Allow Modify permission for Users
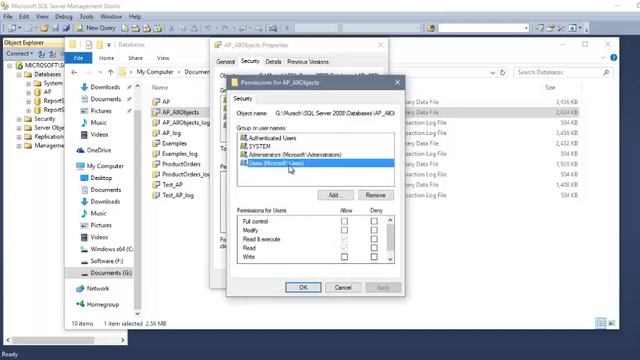This screenshot has height=360, width=640. [344, 230]
